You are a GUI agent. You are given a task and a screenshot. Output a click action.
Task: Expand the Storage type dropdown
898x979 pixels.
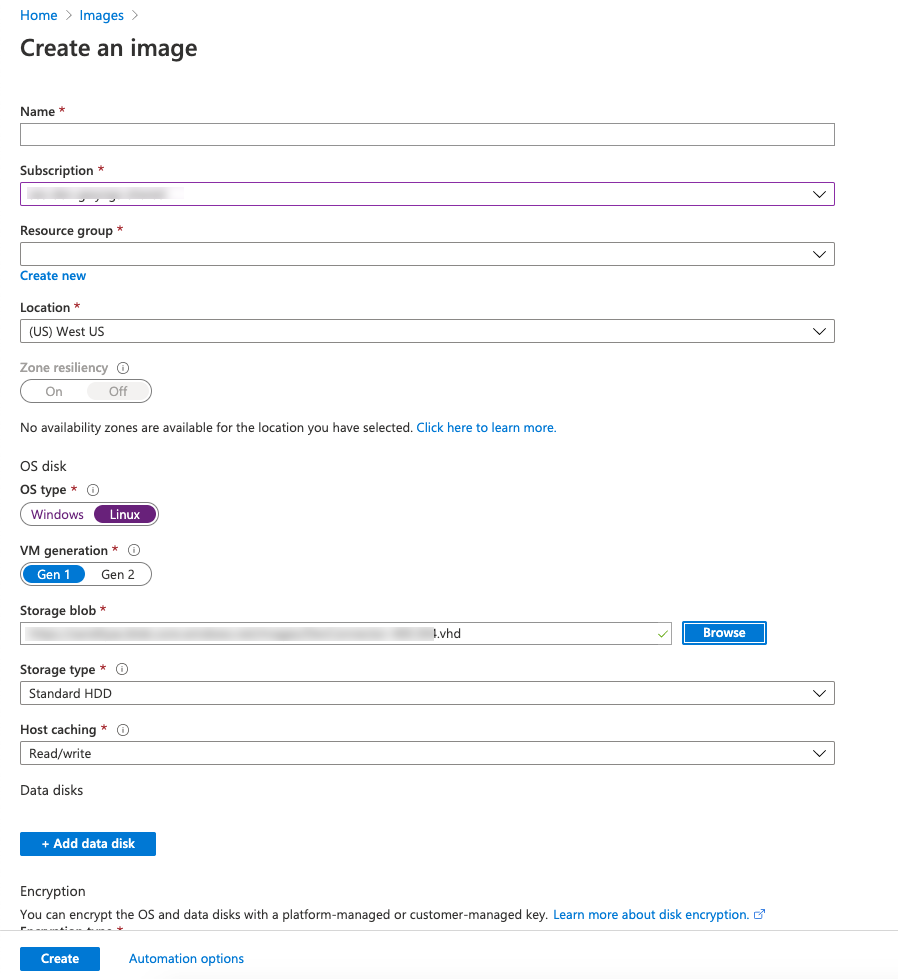point(427,693)
